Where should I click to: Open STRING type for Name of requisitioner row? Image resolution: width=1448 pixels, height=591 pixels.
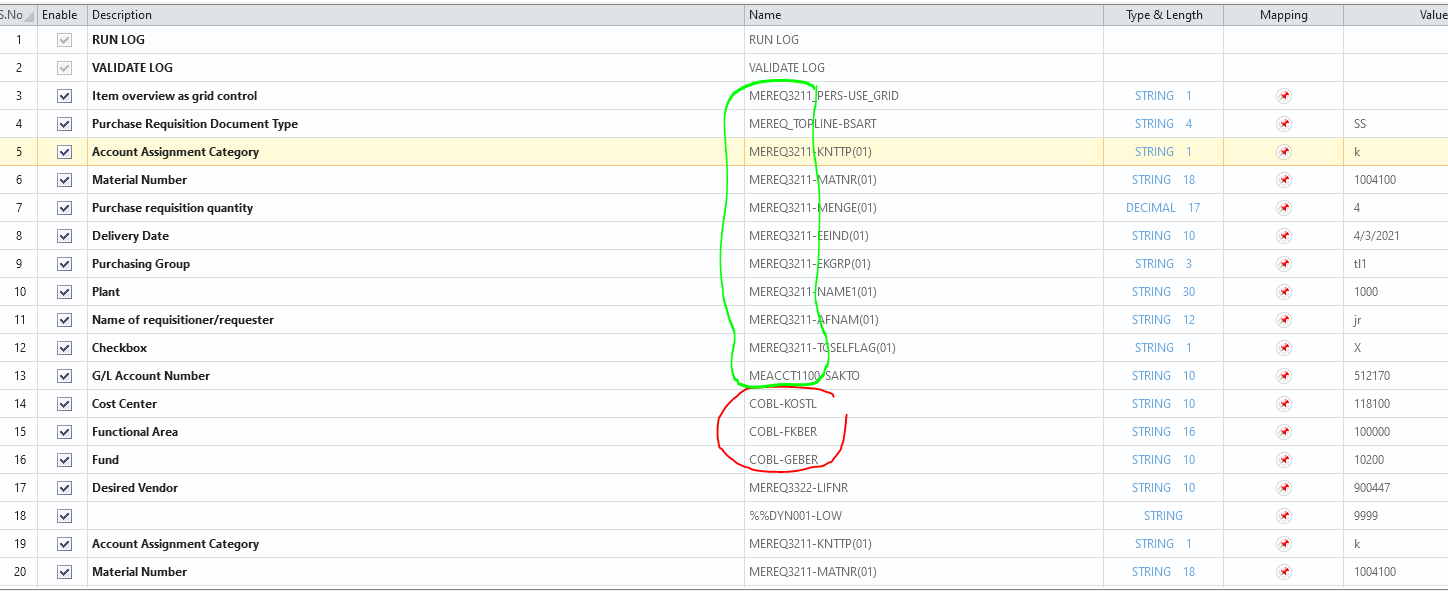[1152, 320]
